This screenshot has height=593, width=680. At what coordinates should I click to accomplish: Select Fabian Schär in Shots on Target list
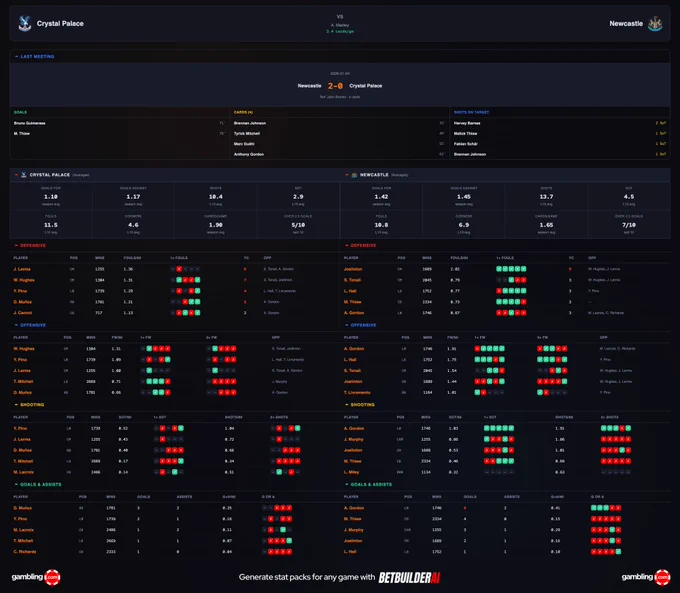point(466,144)
